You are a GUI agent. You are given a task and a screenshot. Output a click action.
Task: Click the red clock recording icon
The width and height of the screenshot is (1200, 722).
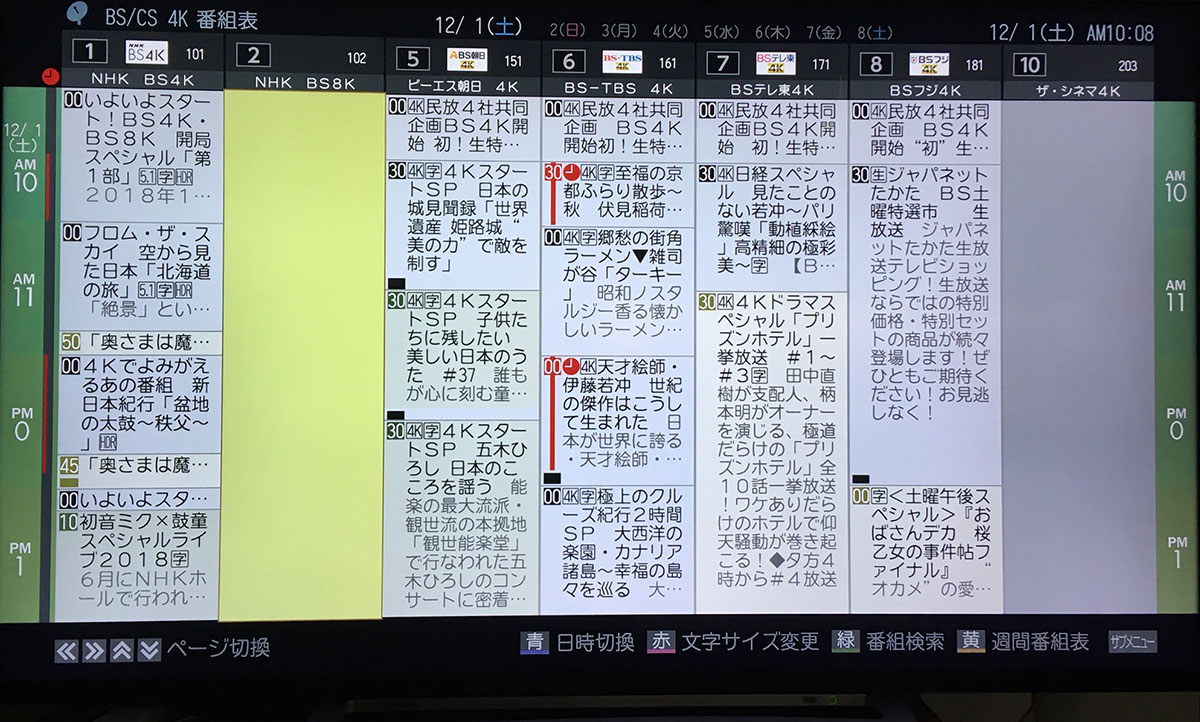52,77
